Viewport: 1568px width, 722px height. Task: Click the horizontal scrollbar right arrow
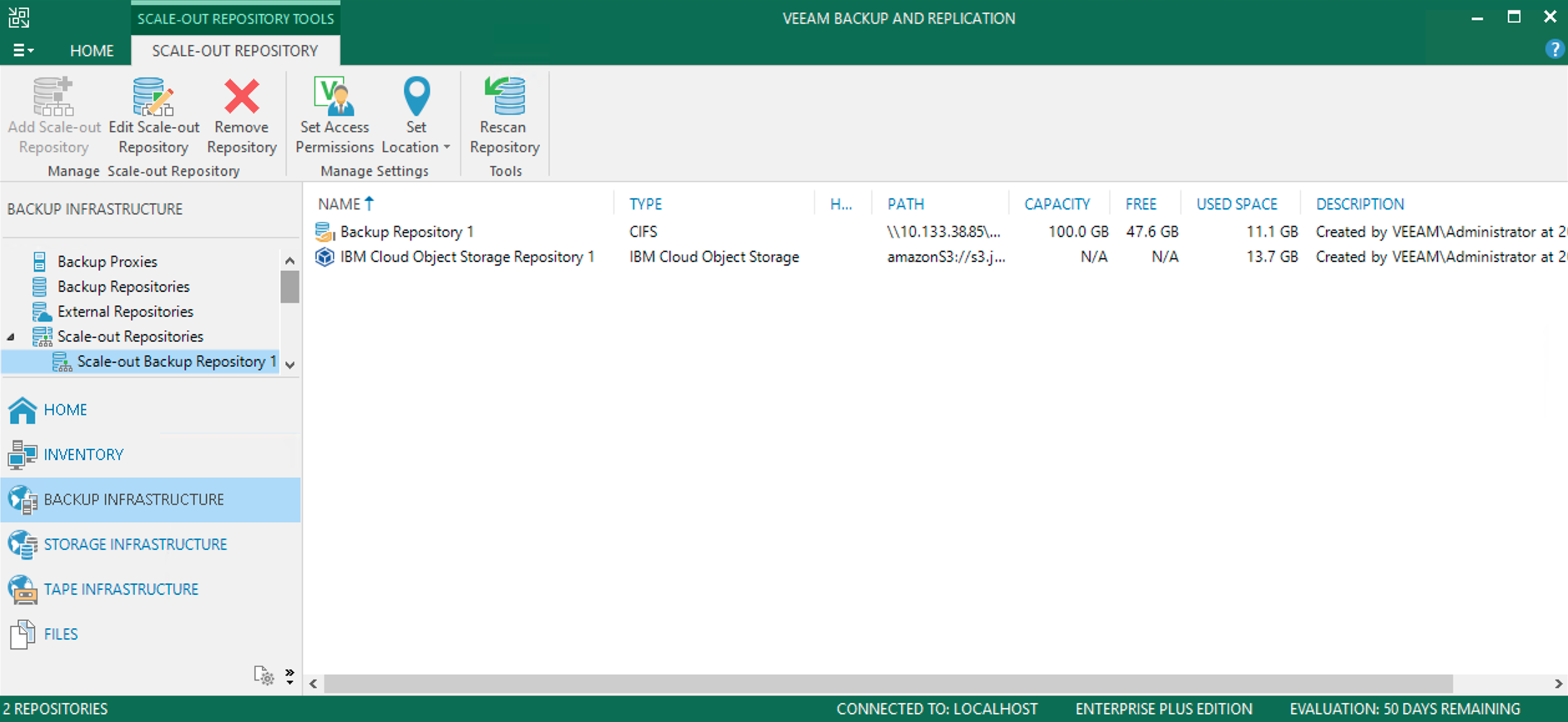1559,684
